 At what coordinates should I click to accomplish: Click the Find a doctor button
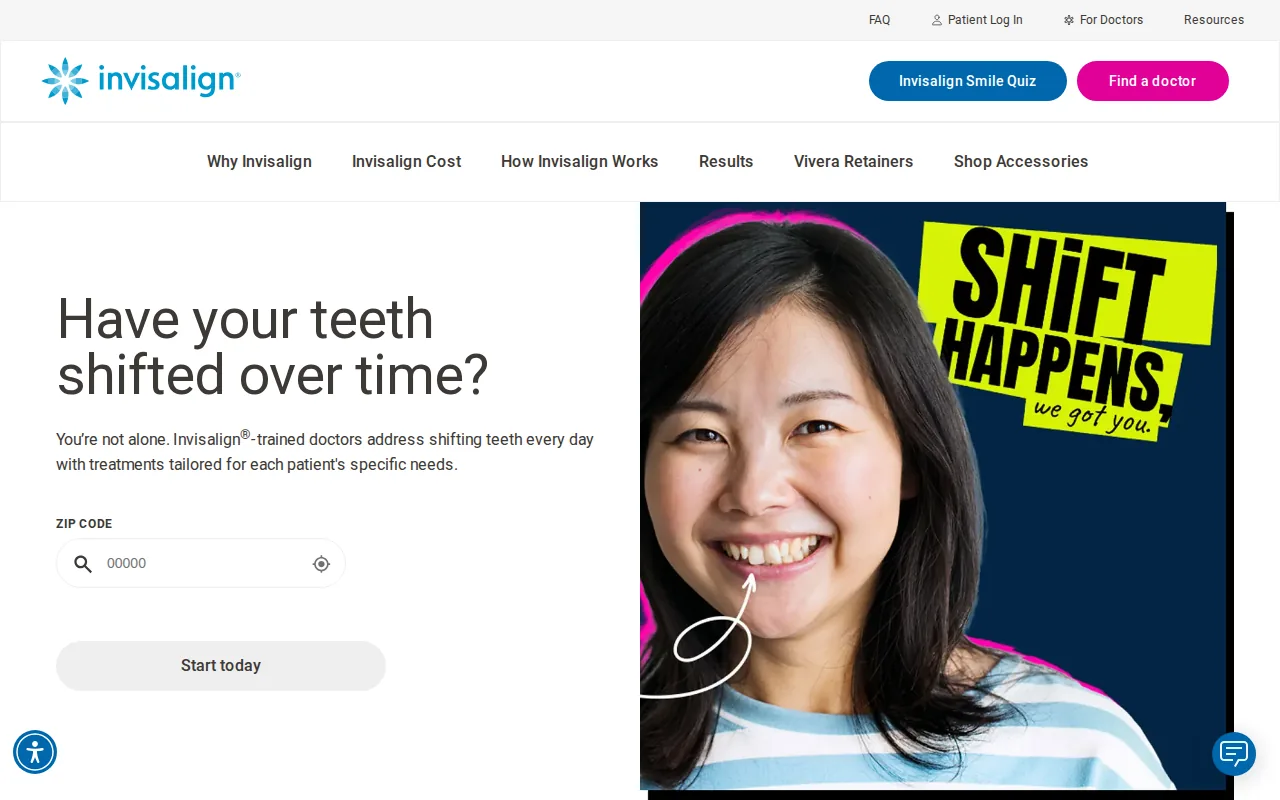1153,81
